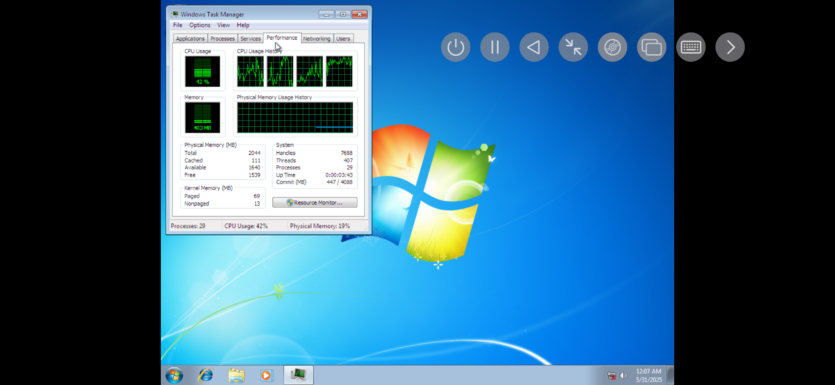The height and width of the screenshot is (385, 835).
Task: Click the Task Manager title bar icon
Action: point(175,14)
